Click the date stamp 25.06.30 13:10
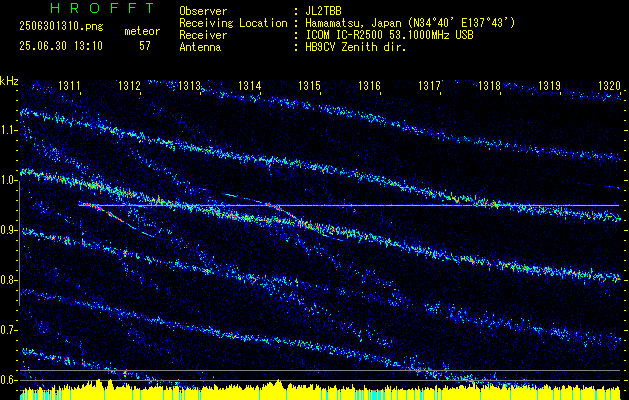629x400 pixels. coord(61,46)
